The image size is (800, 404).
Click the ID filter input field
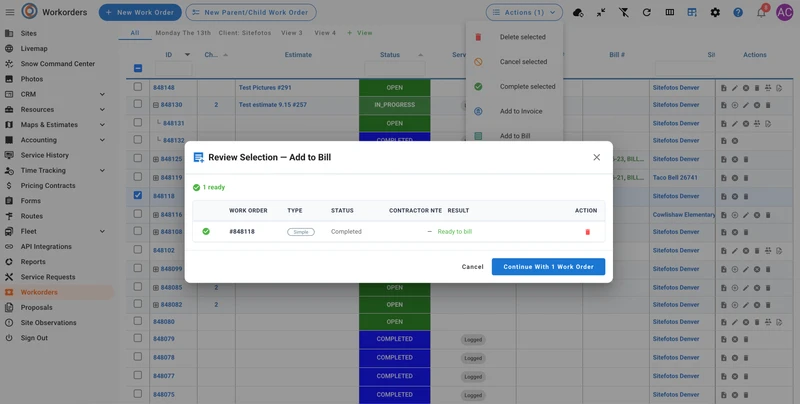(173, 68)
